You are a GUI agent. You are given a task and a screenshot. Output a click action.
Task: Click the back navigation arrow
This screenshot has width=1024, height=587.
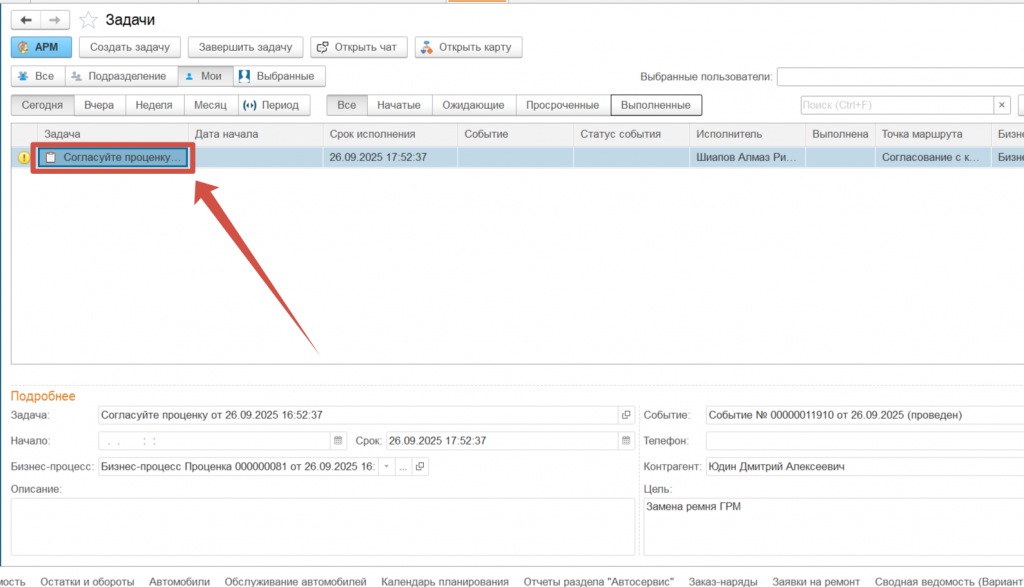tap(26, 20)
